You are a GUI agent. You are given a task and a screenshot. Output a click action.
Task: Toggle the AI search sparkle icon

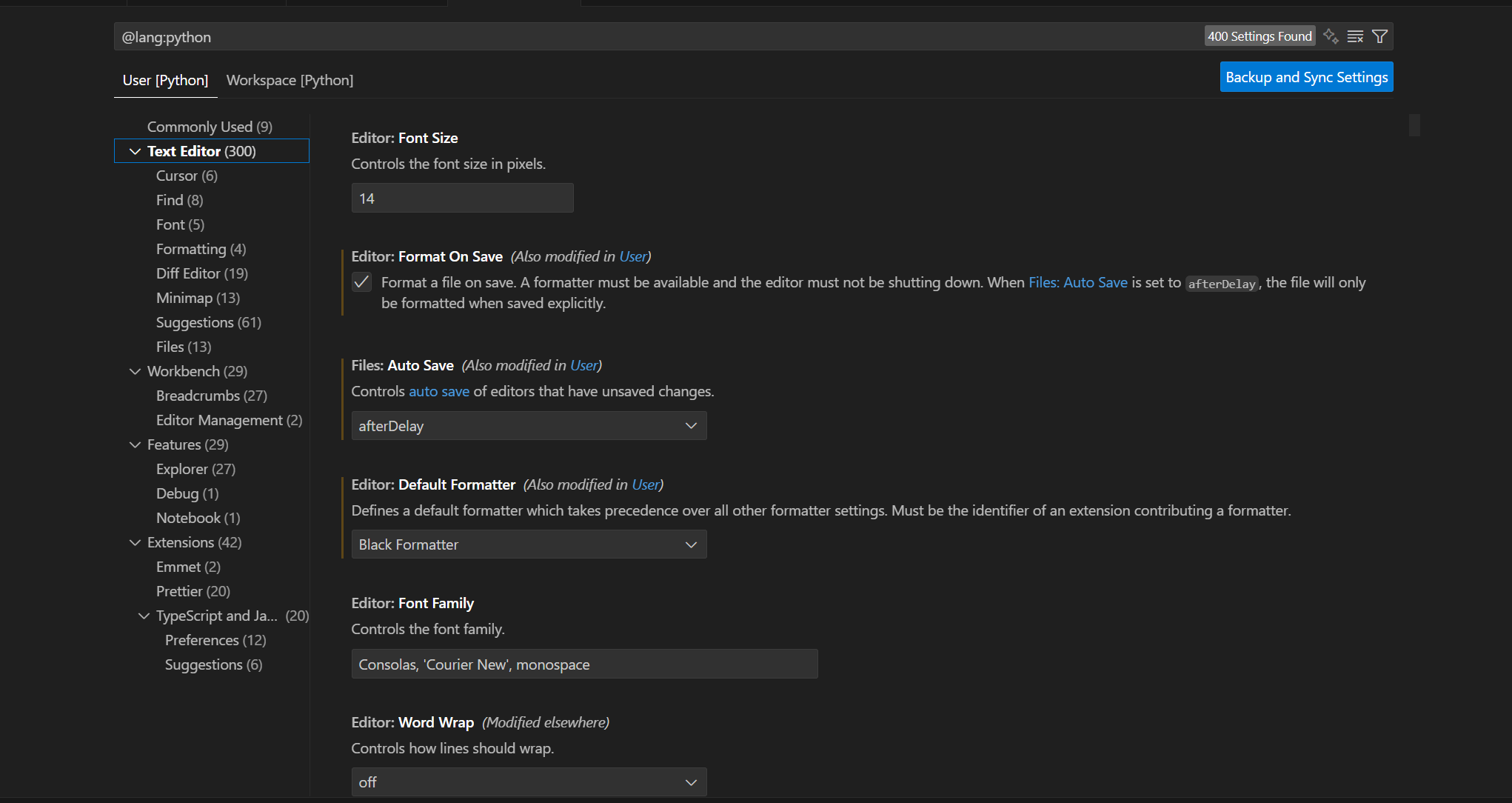click(1331, 36)
